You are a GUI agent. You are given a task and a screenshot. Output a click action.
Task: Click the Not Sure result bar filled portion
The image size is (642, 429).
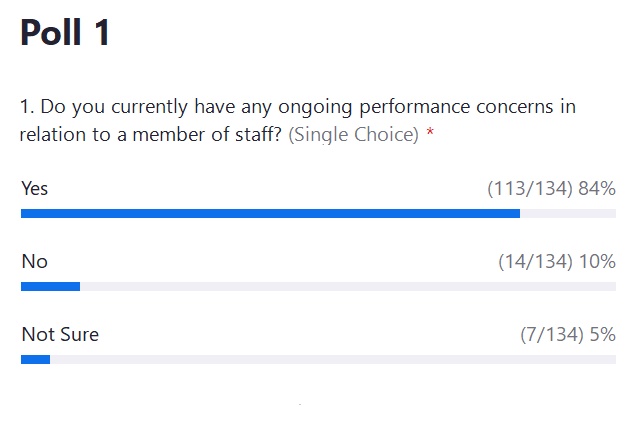pyautogui.click(x=36, y=359)
